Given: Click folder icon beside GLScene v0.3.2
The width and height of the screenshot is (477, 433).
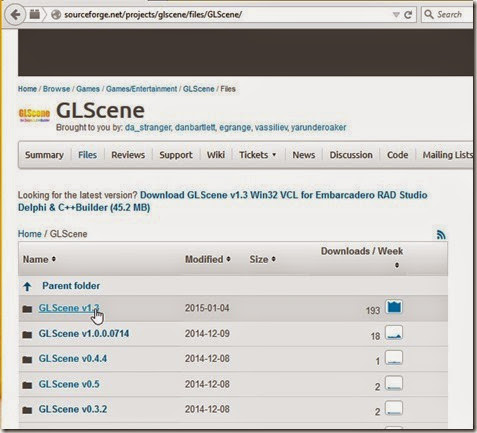Looking at the screenshot, I should click(x=27, y=410).
